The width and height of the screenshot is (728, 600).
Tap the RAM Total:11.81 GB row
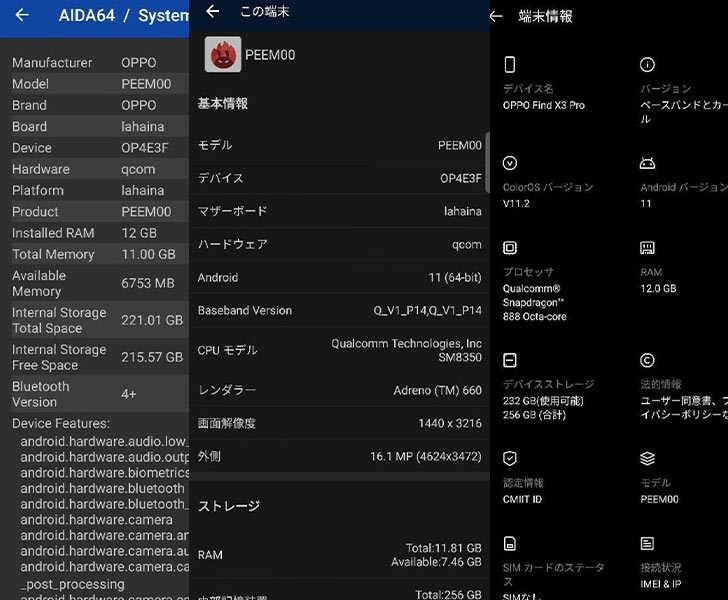coord(339,555)
